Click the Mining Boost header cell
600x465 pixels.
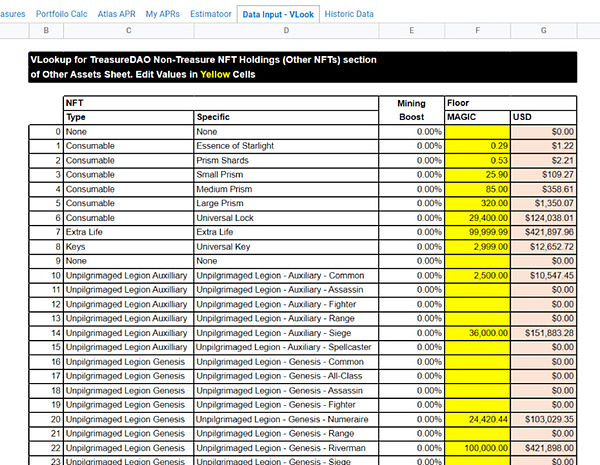411,110
